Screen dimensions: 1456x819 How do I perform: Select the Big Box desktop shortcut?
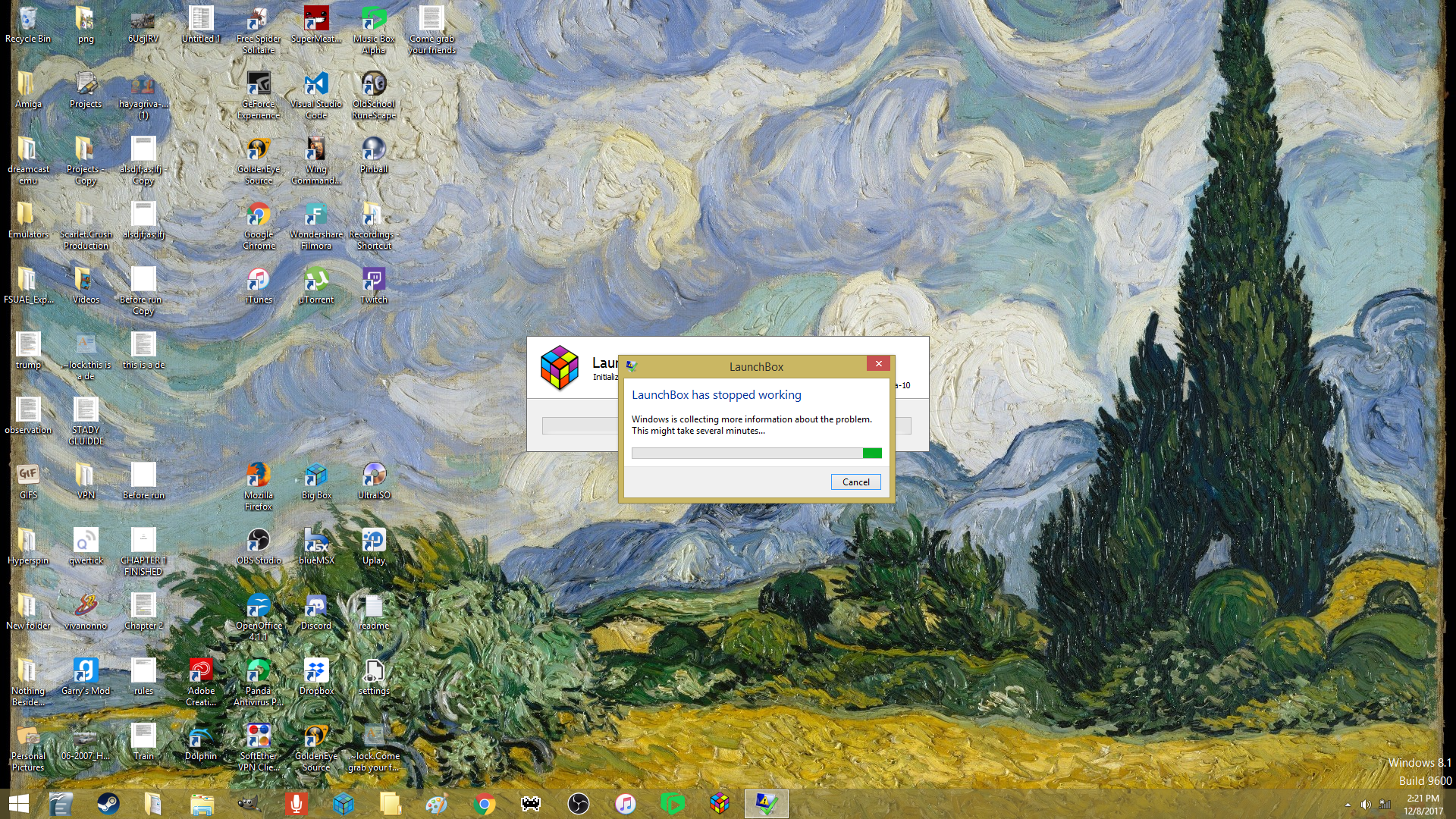[316, 481]
